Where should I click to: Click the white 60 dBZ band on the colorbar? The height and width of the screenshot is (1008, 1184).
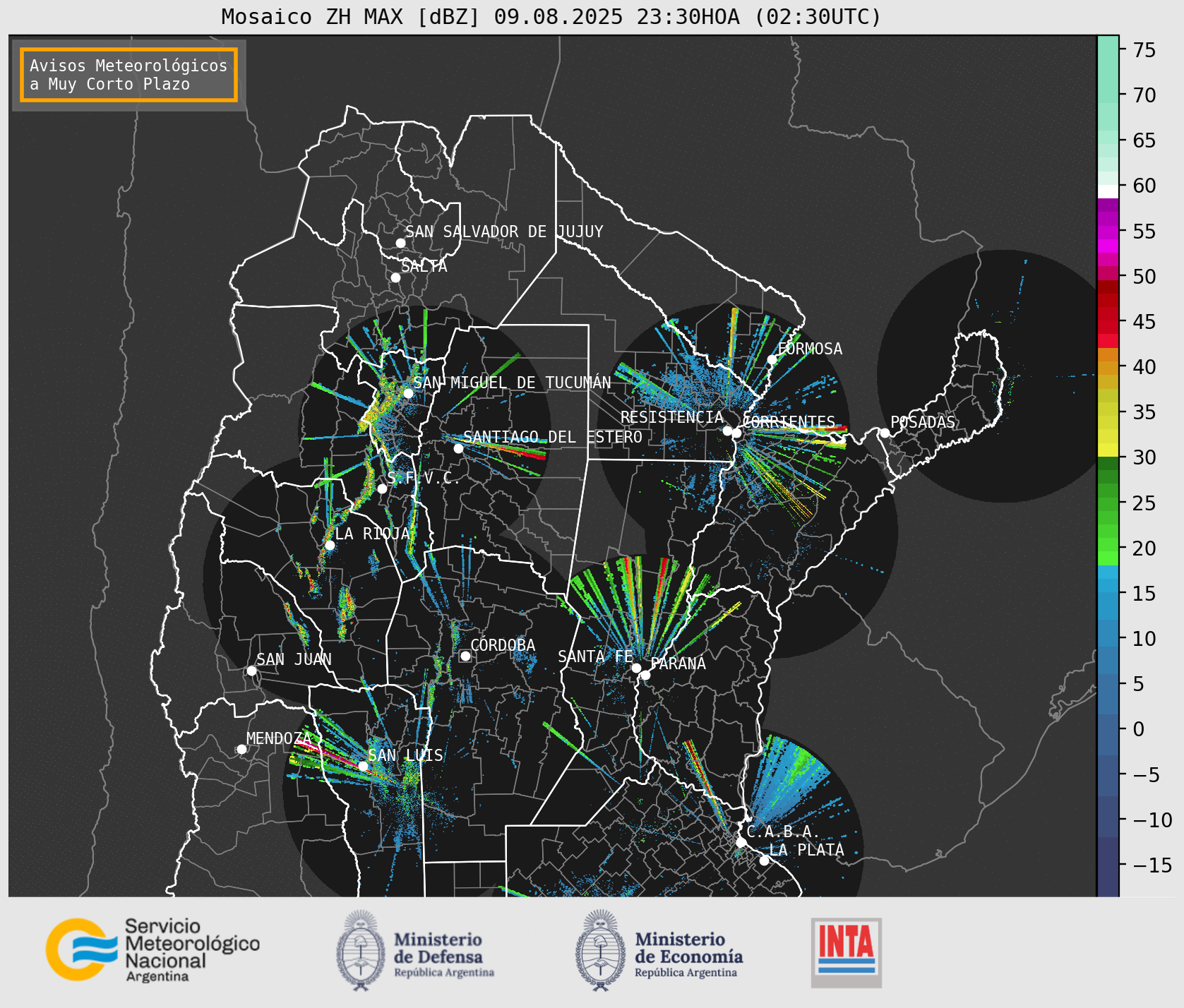tap(1108, 191)
